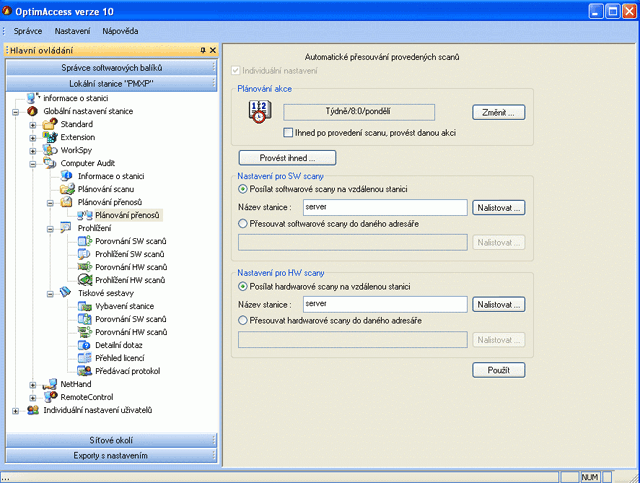640x483 pixels.
Task: Click Nalistovat for the HW station name
Action: [498, 305]
